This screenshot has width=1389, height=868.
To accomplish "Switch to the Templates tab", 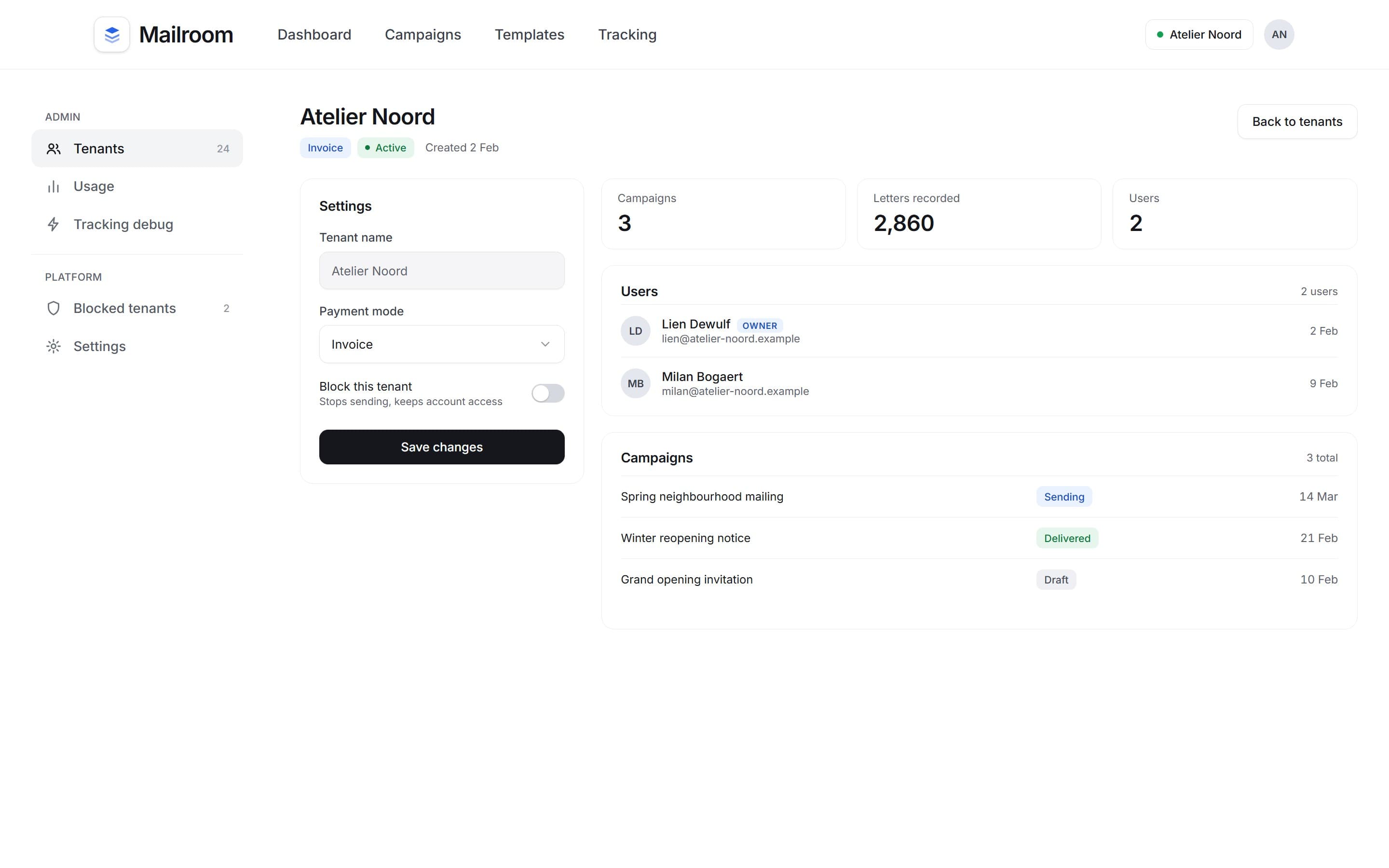I will tap(529, 34).
